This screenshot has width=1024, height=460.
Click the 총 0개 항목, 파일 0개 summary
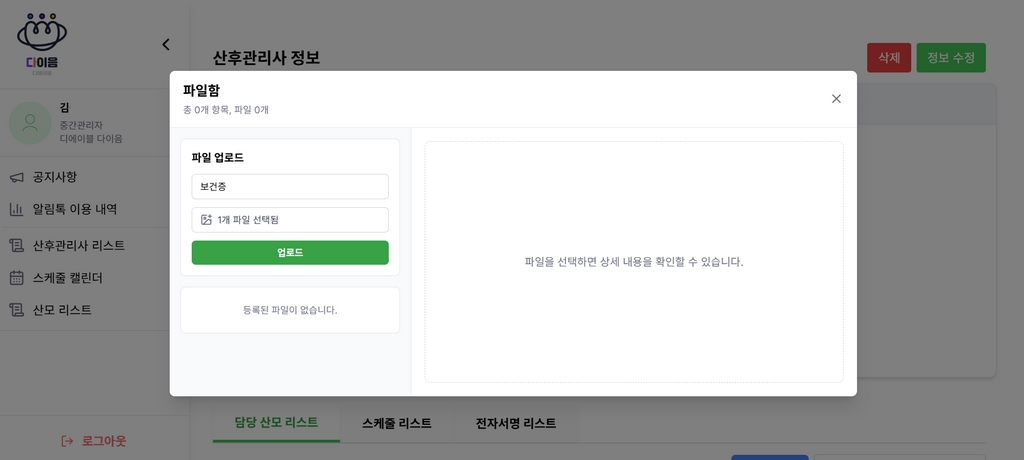point(226,110)
